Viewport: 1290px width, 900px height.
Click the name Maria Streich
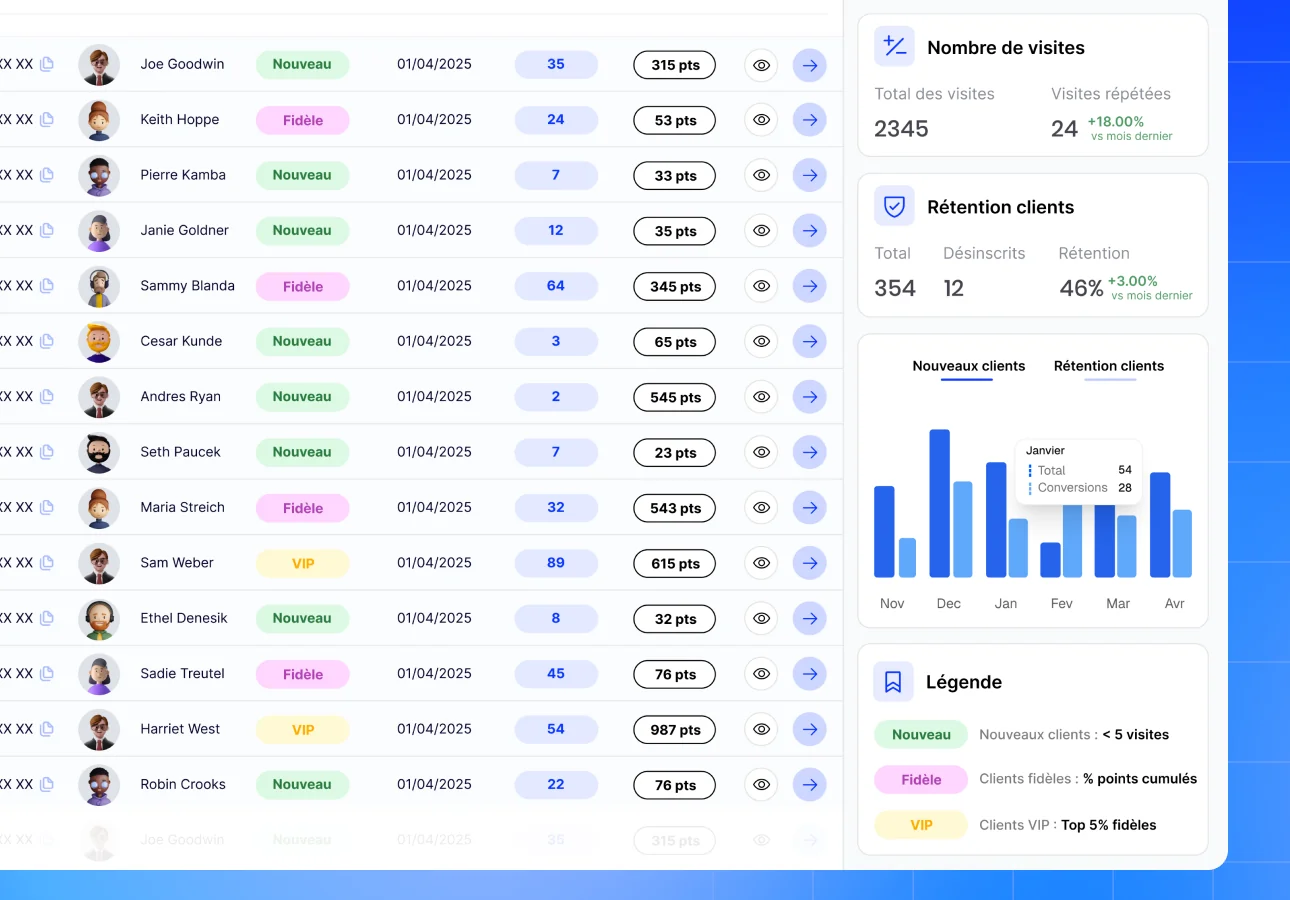pyautogui.click(x=183, y=507)
